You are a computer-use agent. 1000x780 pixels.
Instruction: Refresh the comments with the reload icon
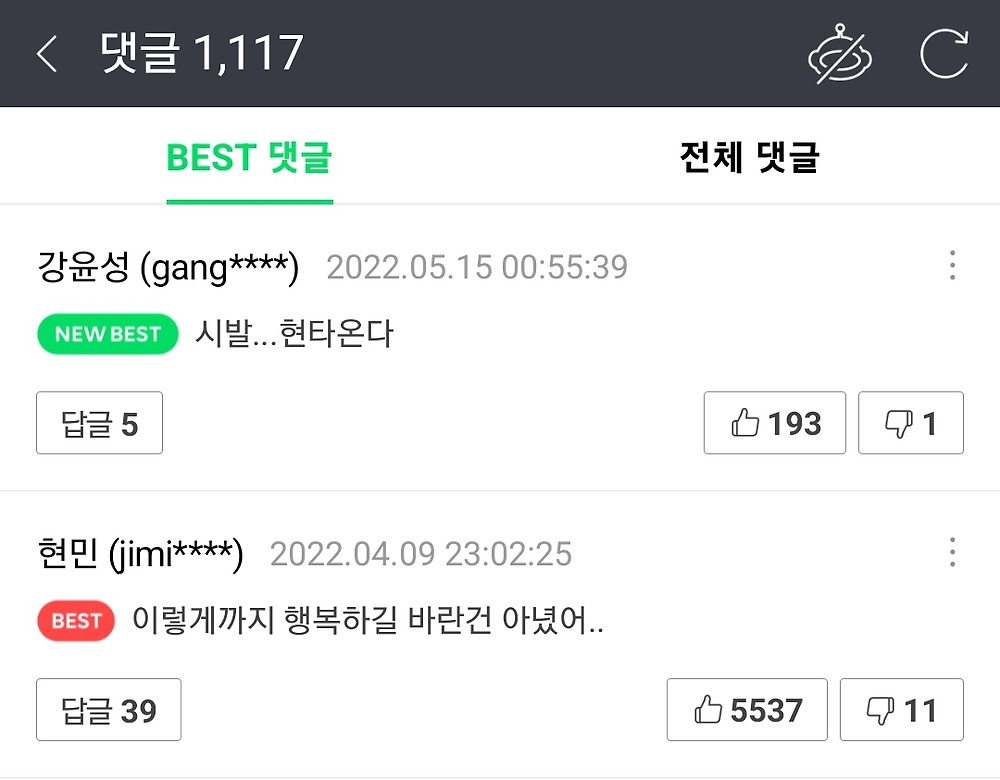pos(944,53)
